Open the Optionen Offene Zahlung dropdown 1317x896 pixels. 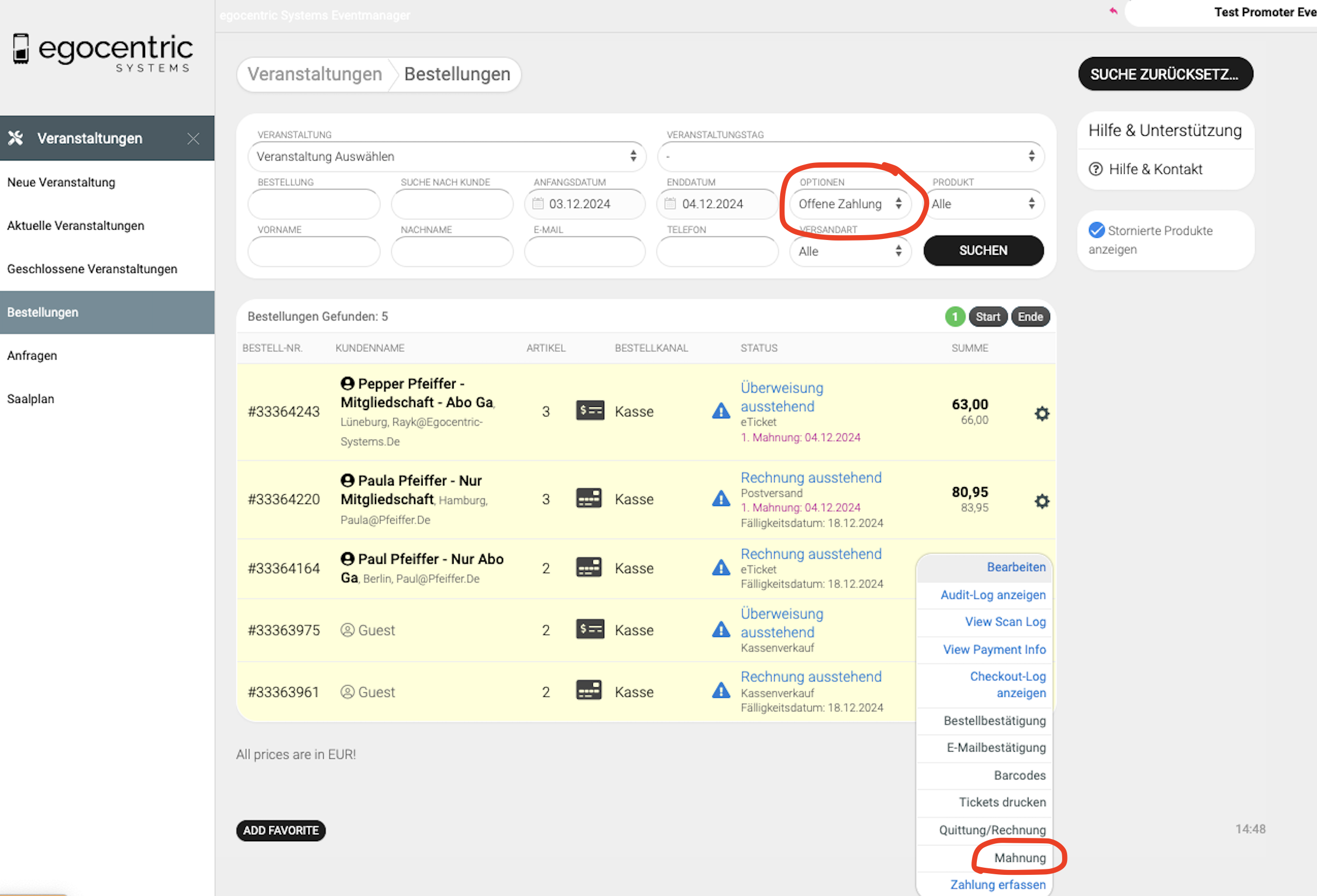point(850,204)
